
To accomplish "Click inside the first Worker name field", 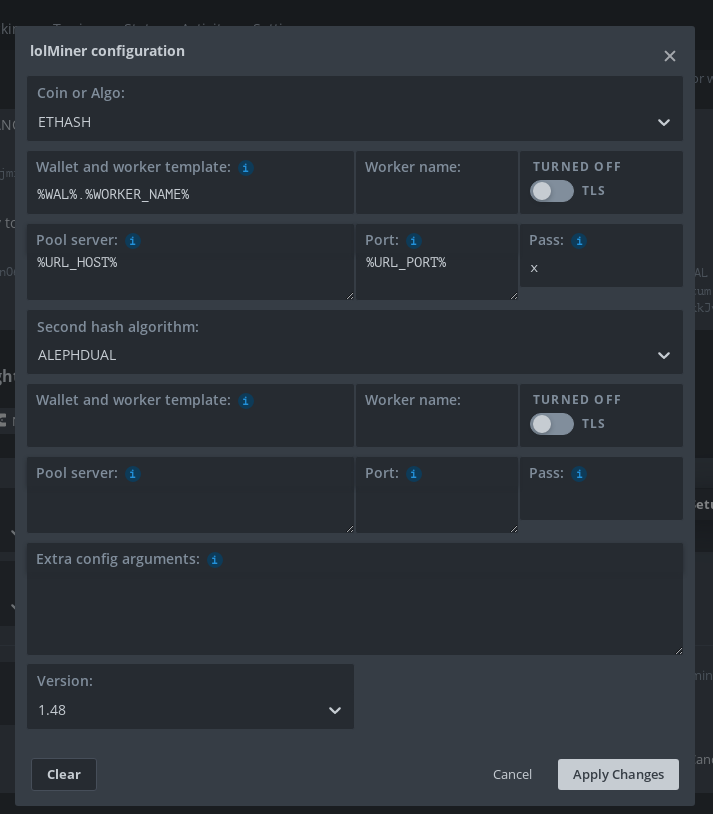I will pos(437,194).
